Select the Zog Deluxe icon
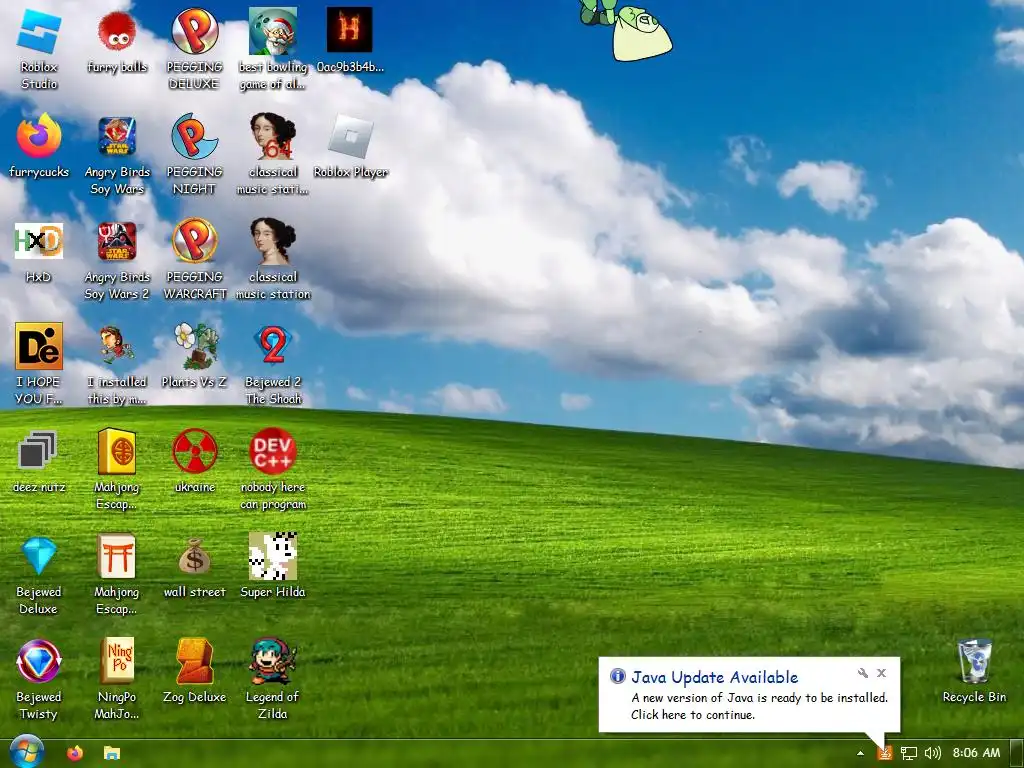This screenshot has width=1024, height=768. pyautogui.click(x=195, y=671)
